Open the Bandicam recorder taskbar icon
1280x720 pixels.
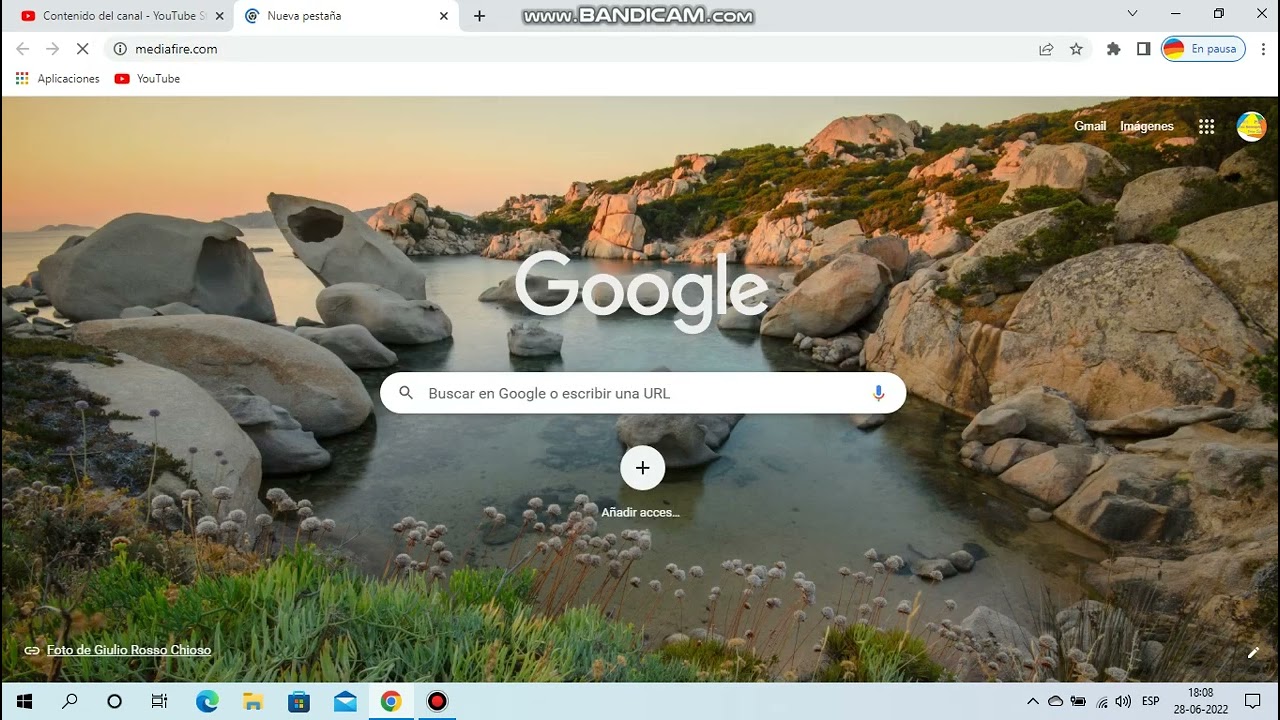pyautogui.click(x=437, y=701)
